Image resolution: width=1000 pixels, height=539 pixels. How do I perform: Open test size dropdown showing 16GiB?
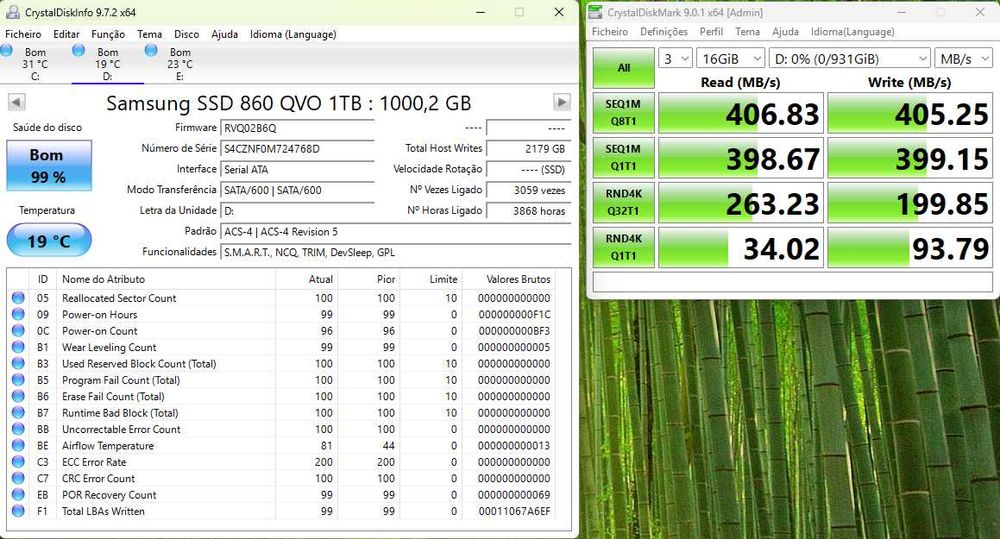730,59
